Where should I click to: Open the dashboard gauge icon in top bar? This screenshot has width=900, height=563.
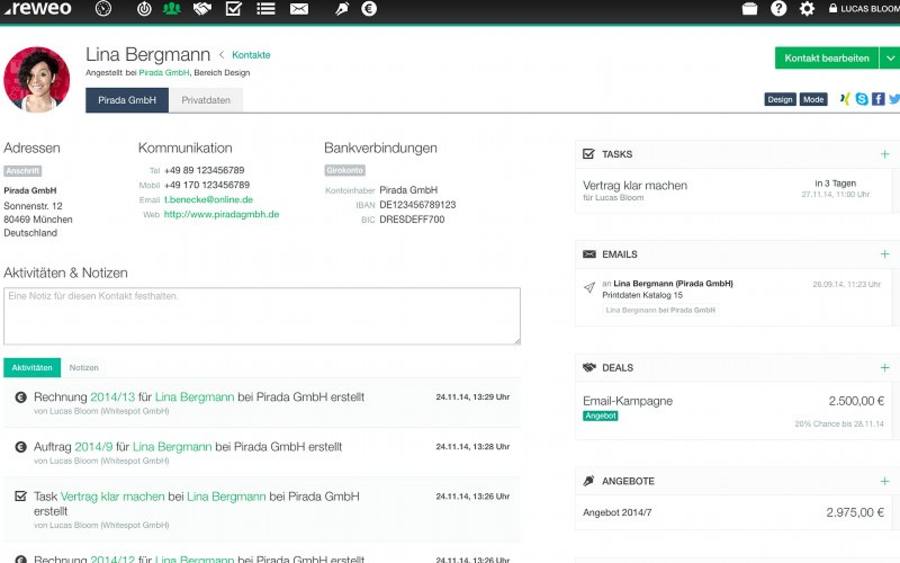(103, 9)
